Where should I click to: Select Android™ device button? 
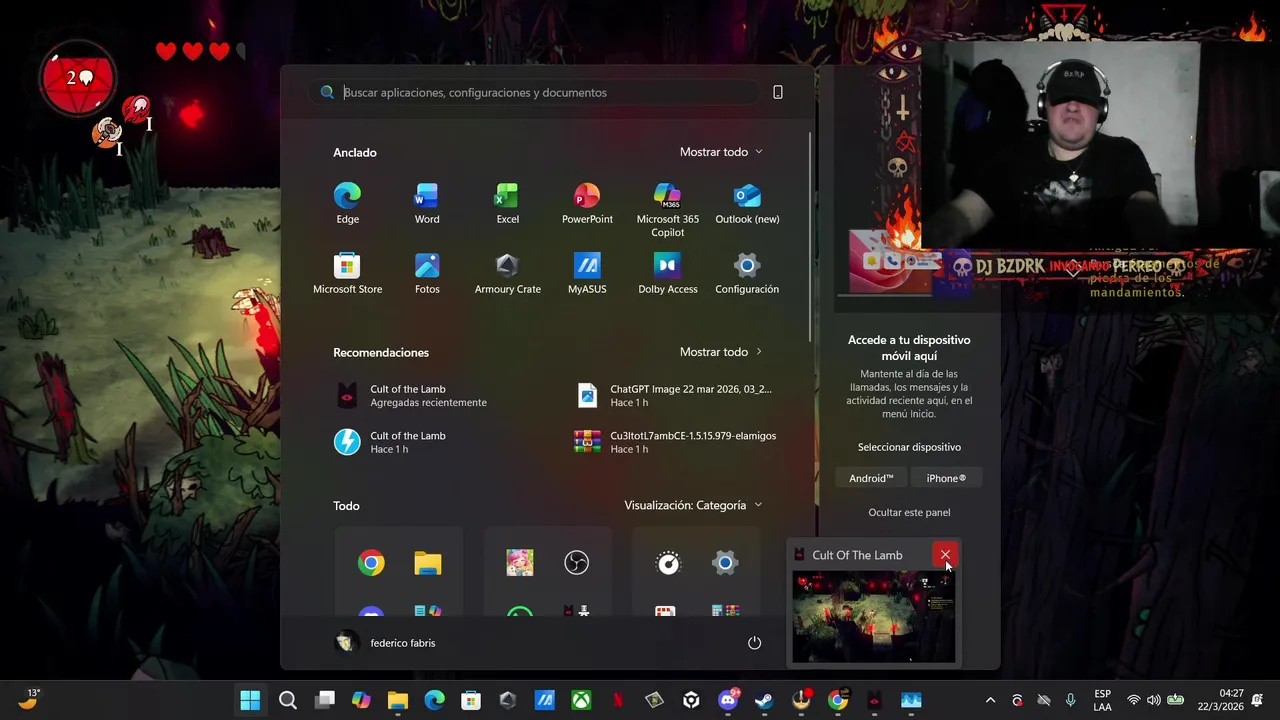[x=871, y=478]
